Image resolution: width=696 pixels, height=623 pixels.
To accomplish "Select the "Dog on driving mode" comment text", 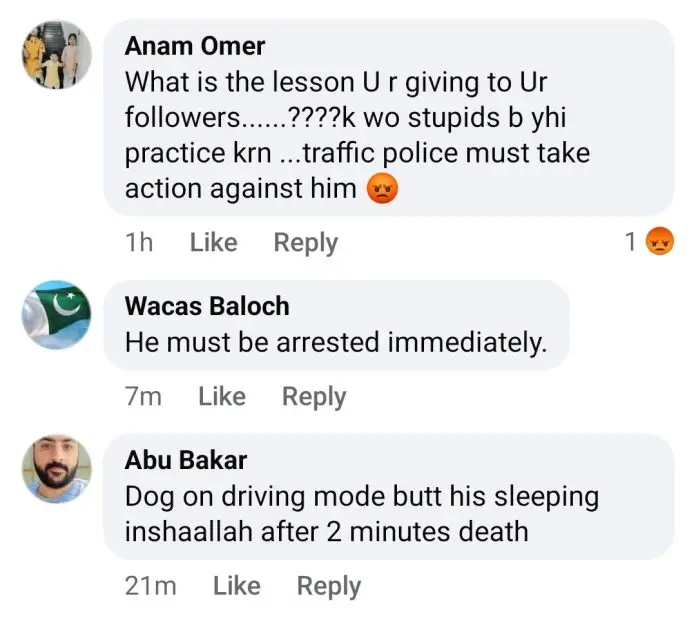I will tap(361, 513).
